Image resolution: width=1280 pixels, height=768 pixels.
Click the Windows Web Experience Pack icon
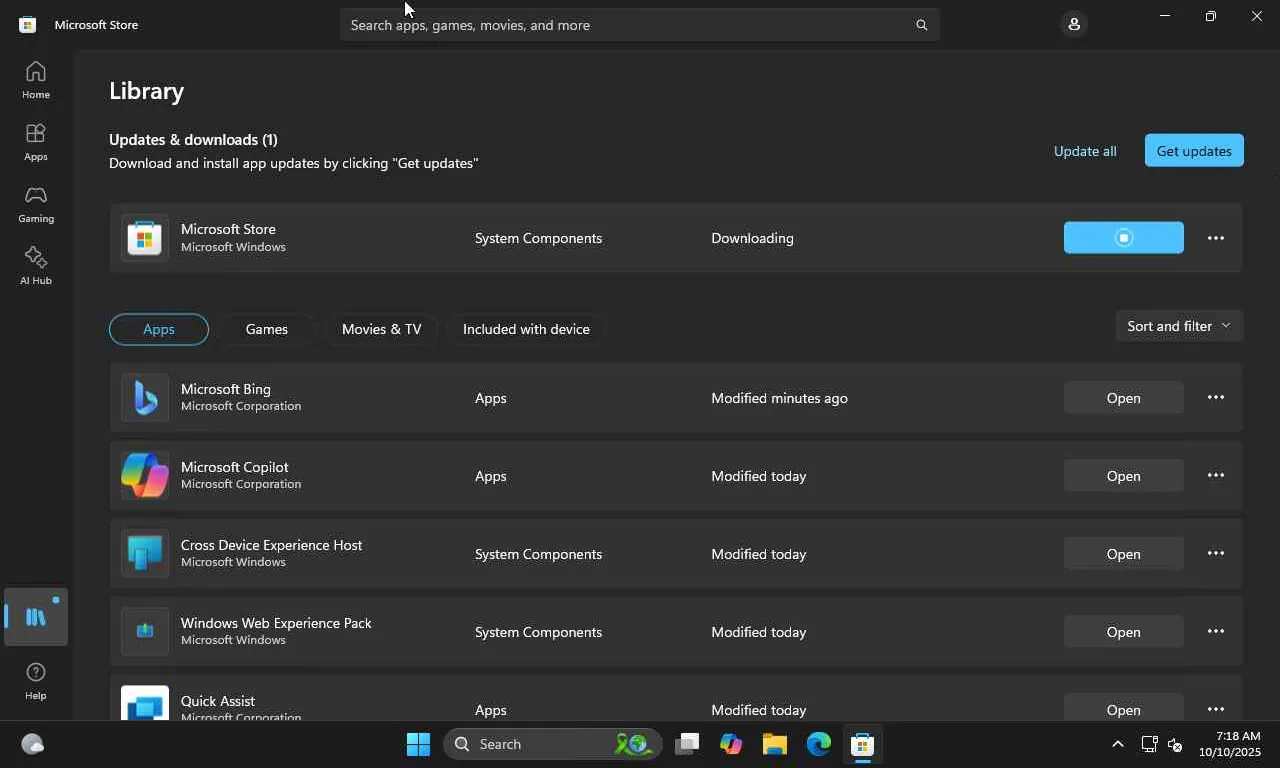pyautogui.click(x=145, y=632)
